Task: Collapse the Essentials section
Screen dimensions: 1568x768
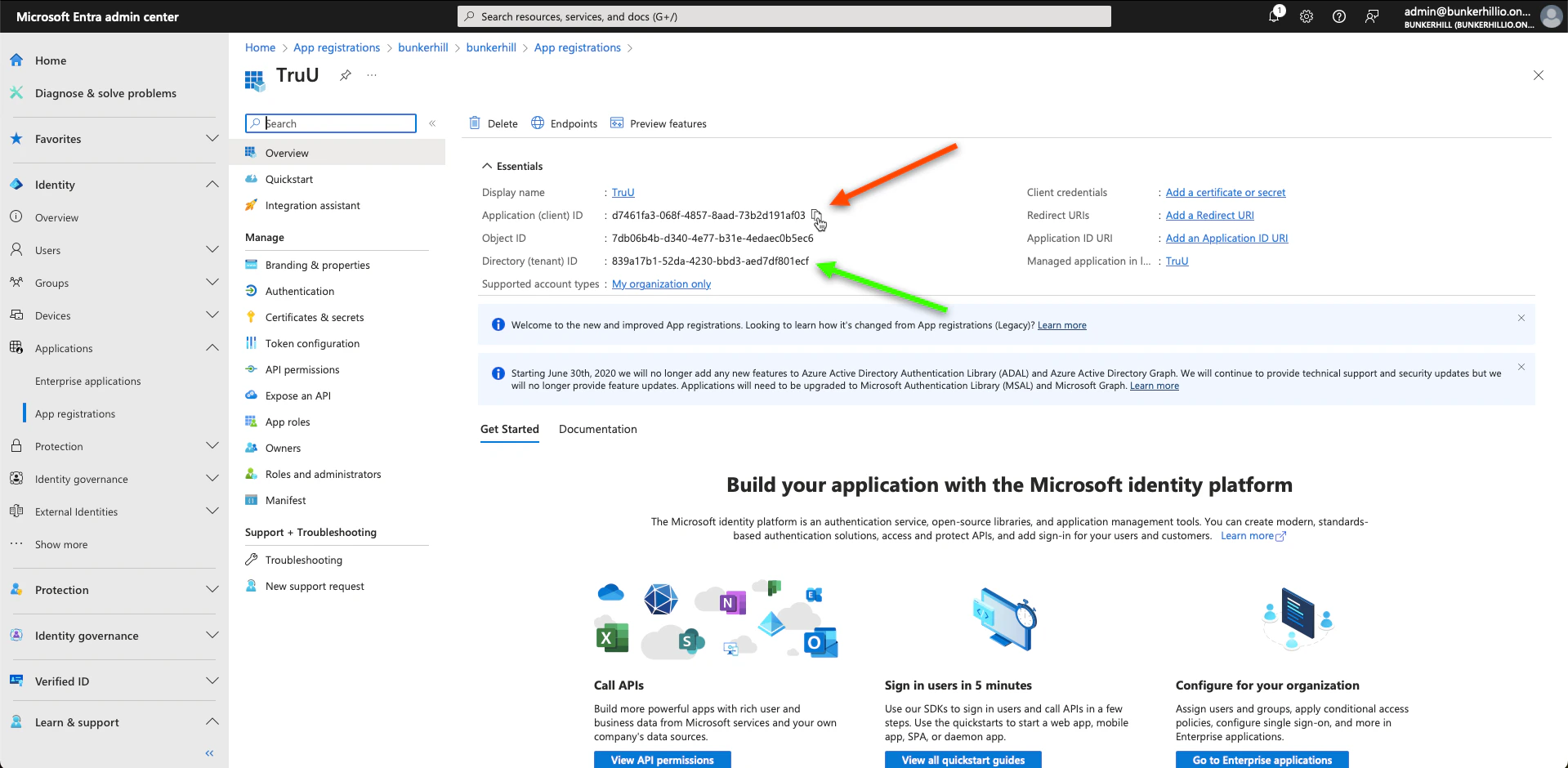Action: pos(512,166)
